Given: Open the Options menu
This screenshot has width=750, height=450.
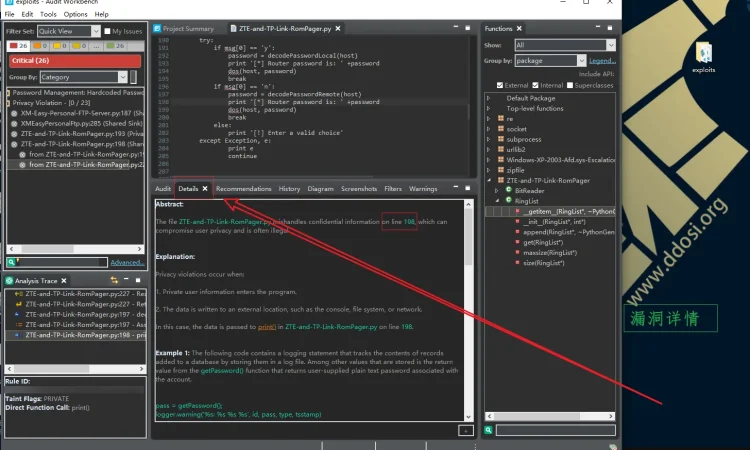Looking at the screenshot, I should coord(76,14).
